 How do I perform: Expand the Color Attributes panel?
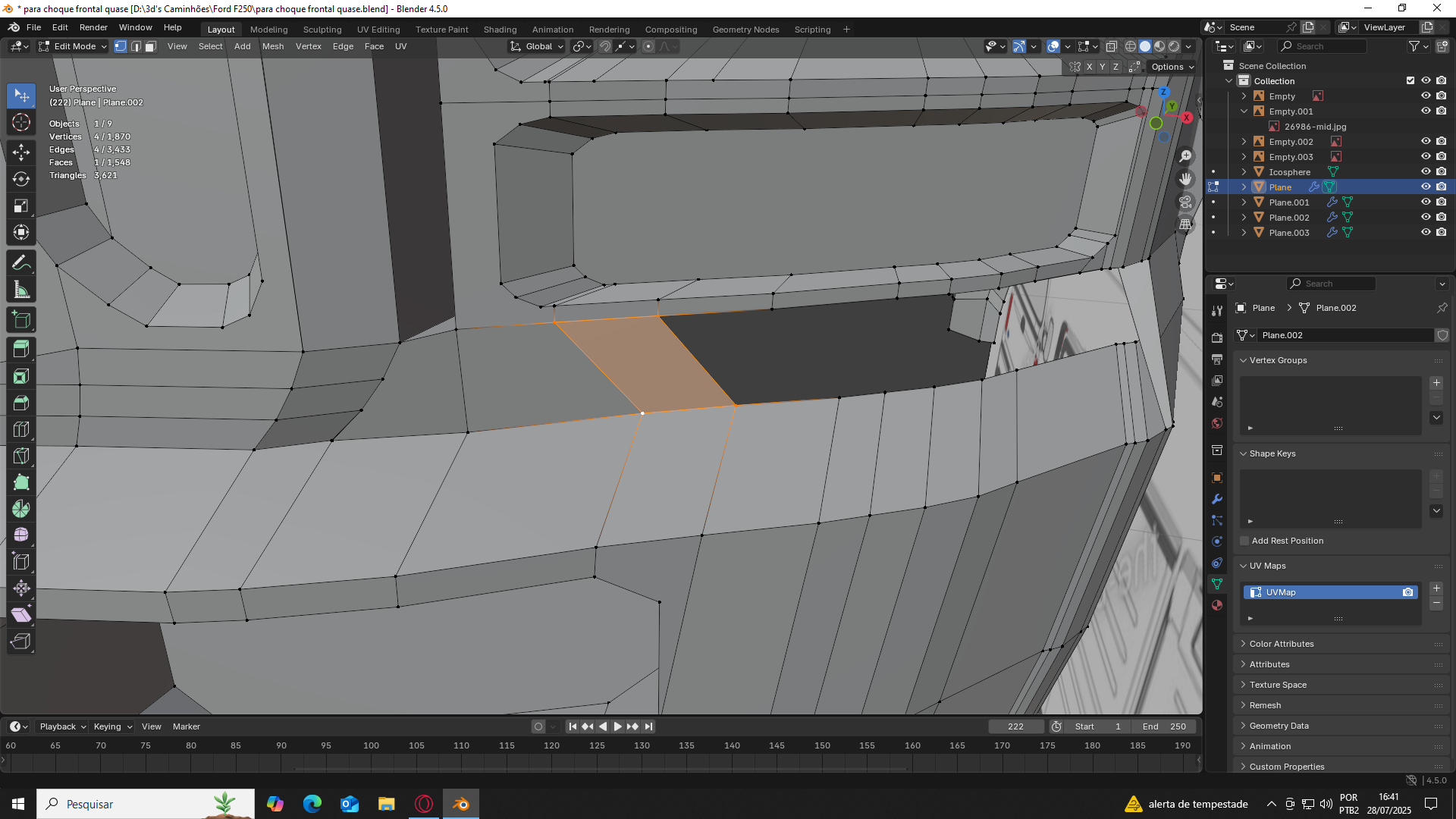click(x=1282, y=644)
